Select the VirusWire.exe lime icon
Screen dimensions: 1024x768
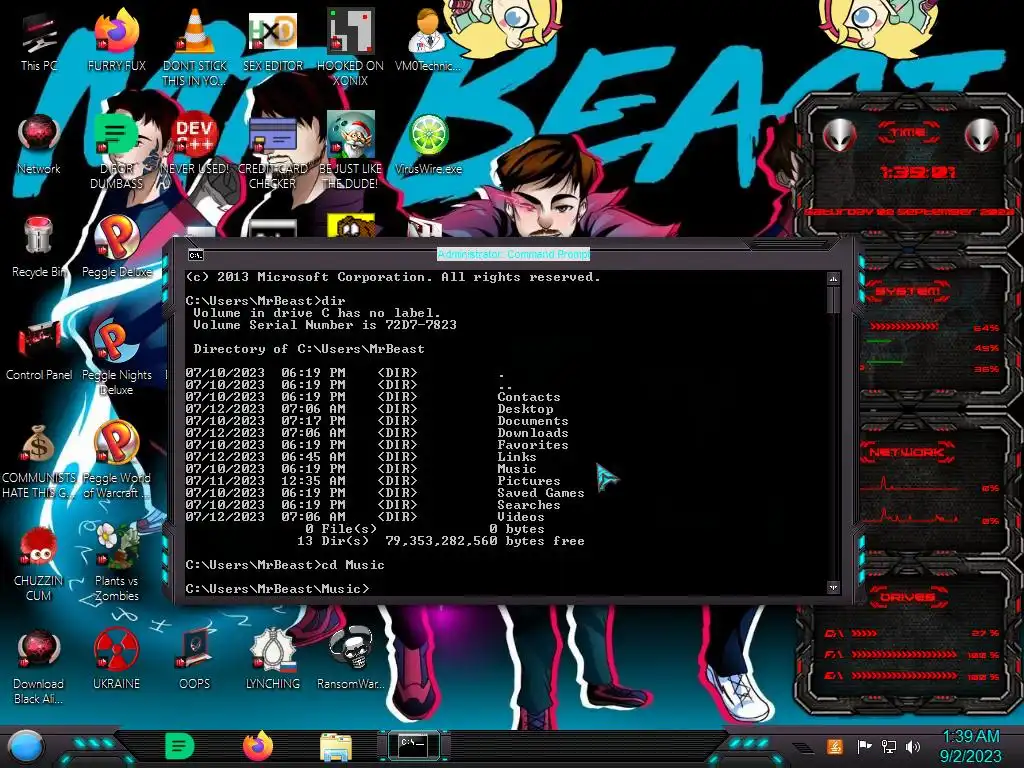428,144
